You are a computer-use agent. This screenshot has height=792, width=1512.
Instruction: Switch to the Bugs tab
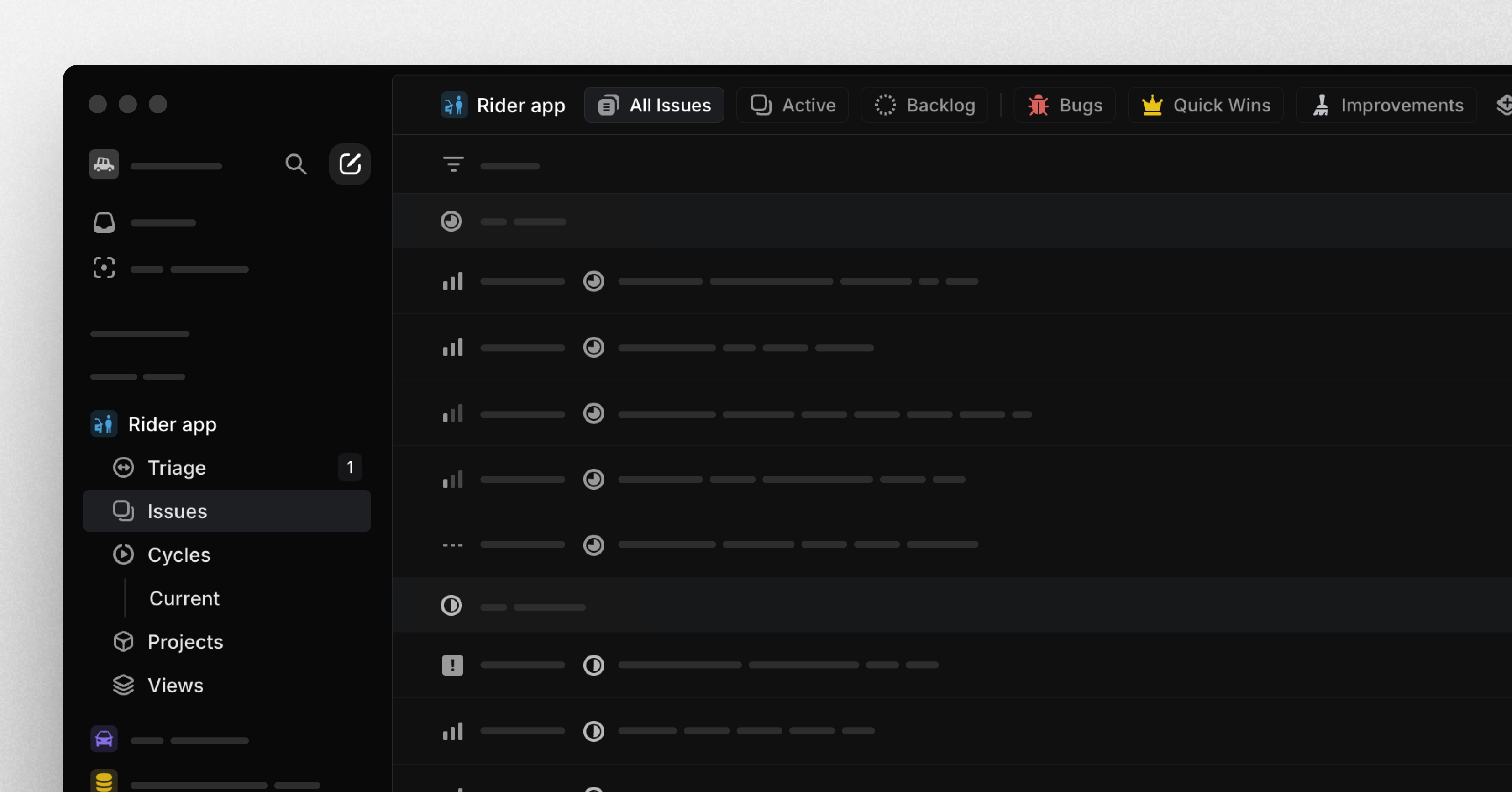tap(1065, 105)
